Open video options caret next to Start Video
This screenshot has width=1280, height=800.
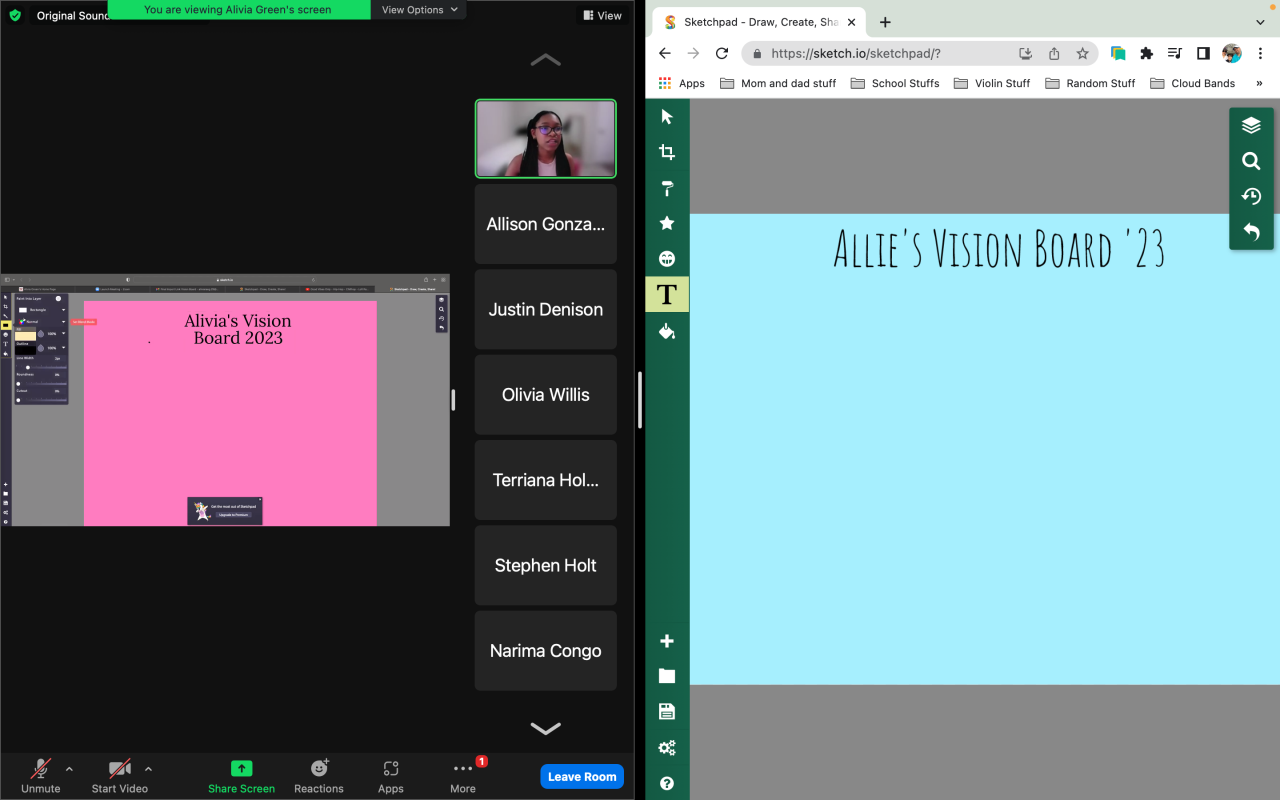click(148, 769)
